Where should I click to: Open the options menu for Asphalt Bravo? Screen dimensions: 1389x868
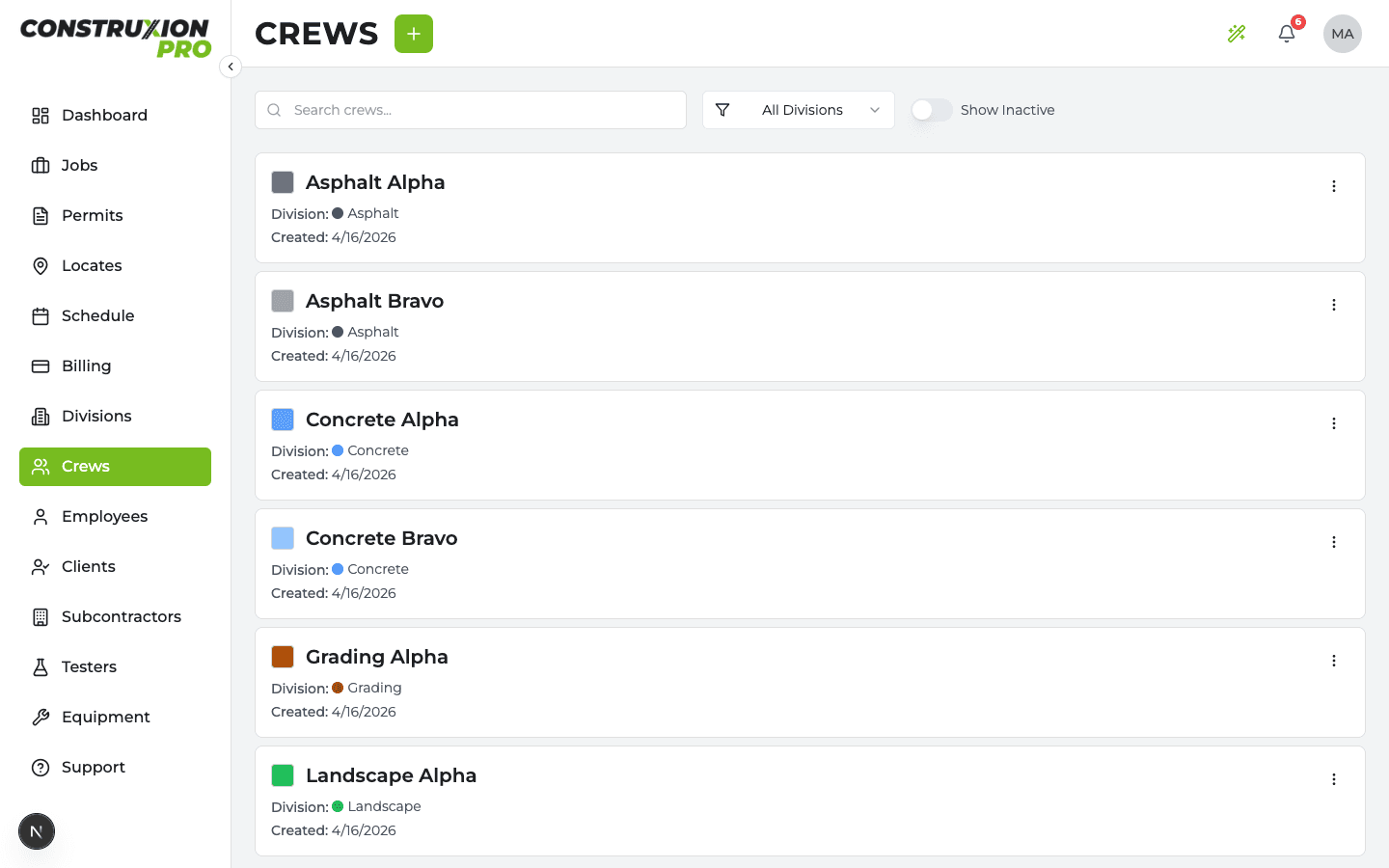point(1334,305)
